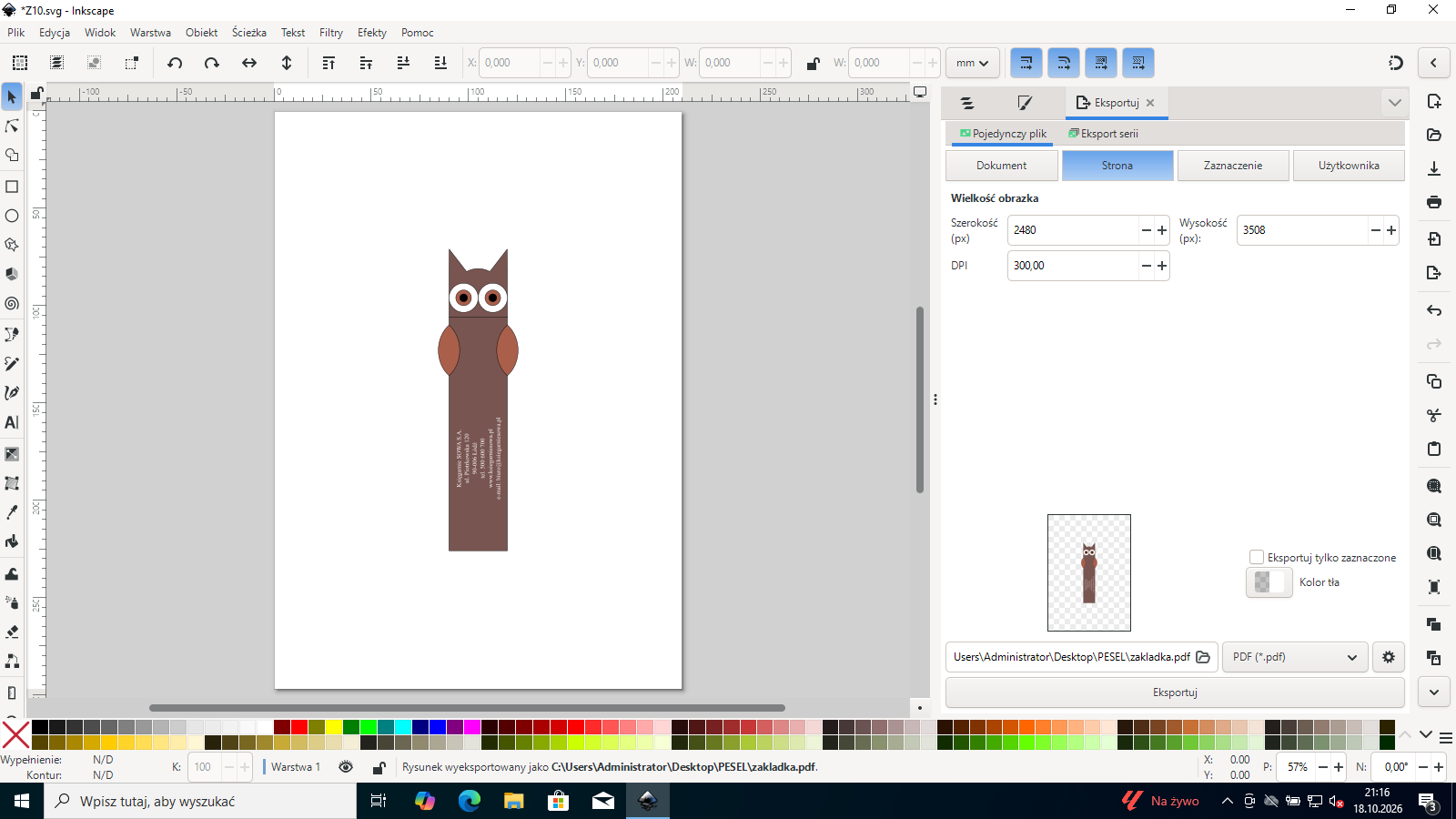Raise selection to top
The image size is (1456, 819).
point(329,63)
